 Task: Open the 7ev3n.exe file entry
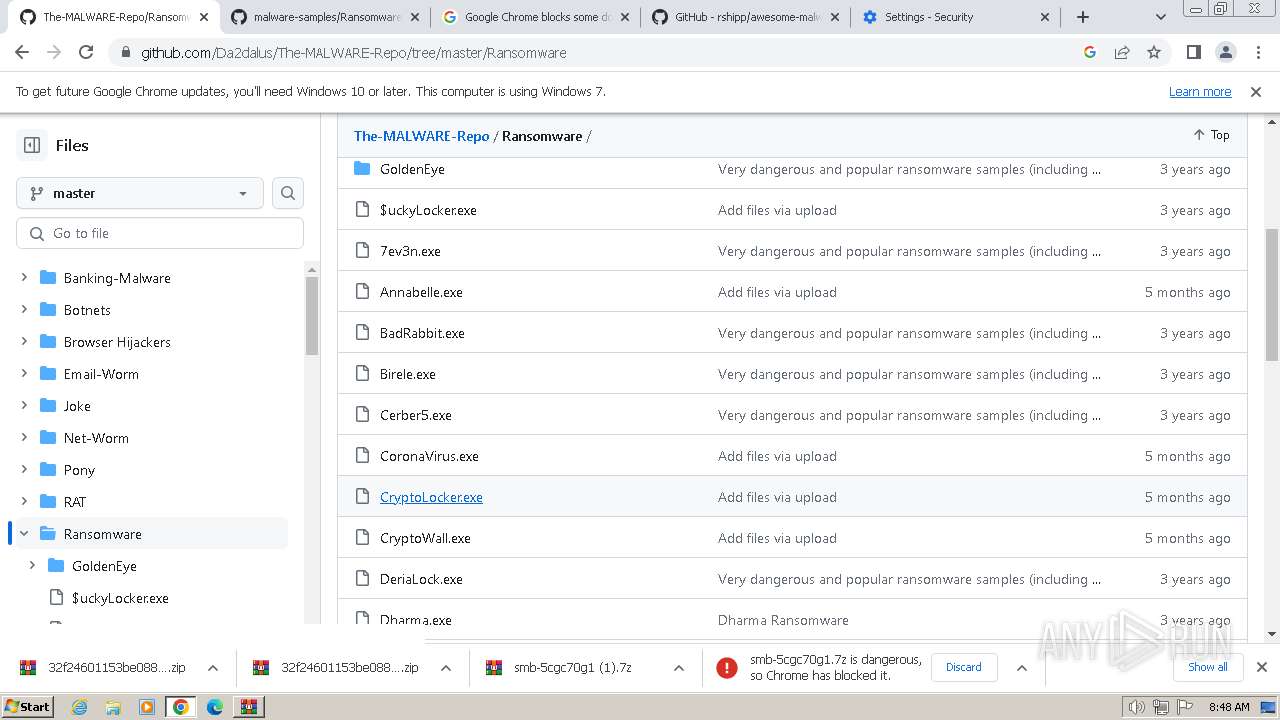click(x=410, y=251)
